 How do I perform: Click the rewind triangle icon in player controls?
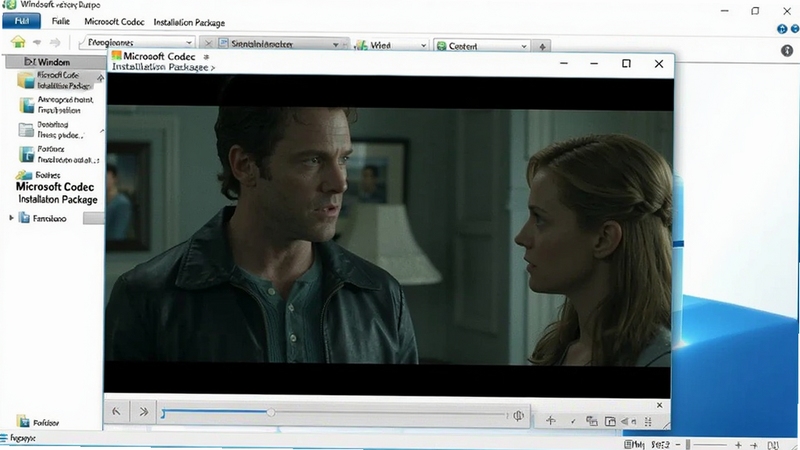(625, 421)
